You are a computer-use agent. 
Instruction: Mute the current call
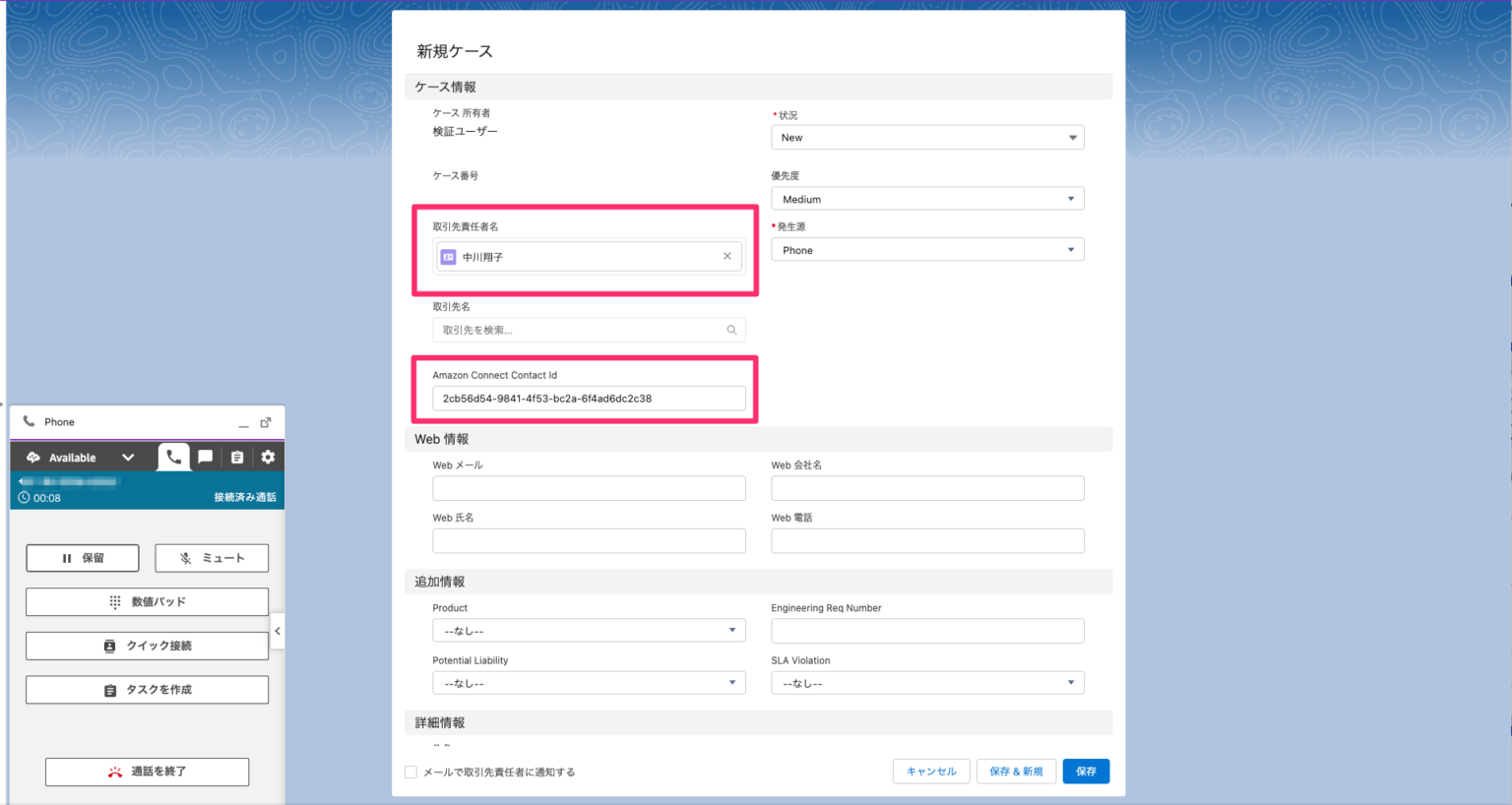[211, 557]
